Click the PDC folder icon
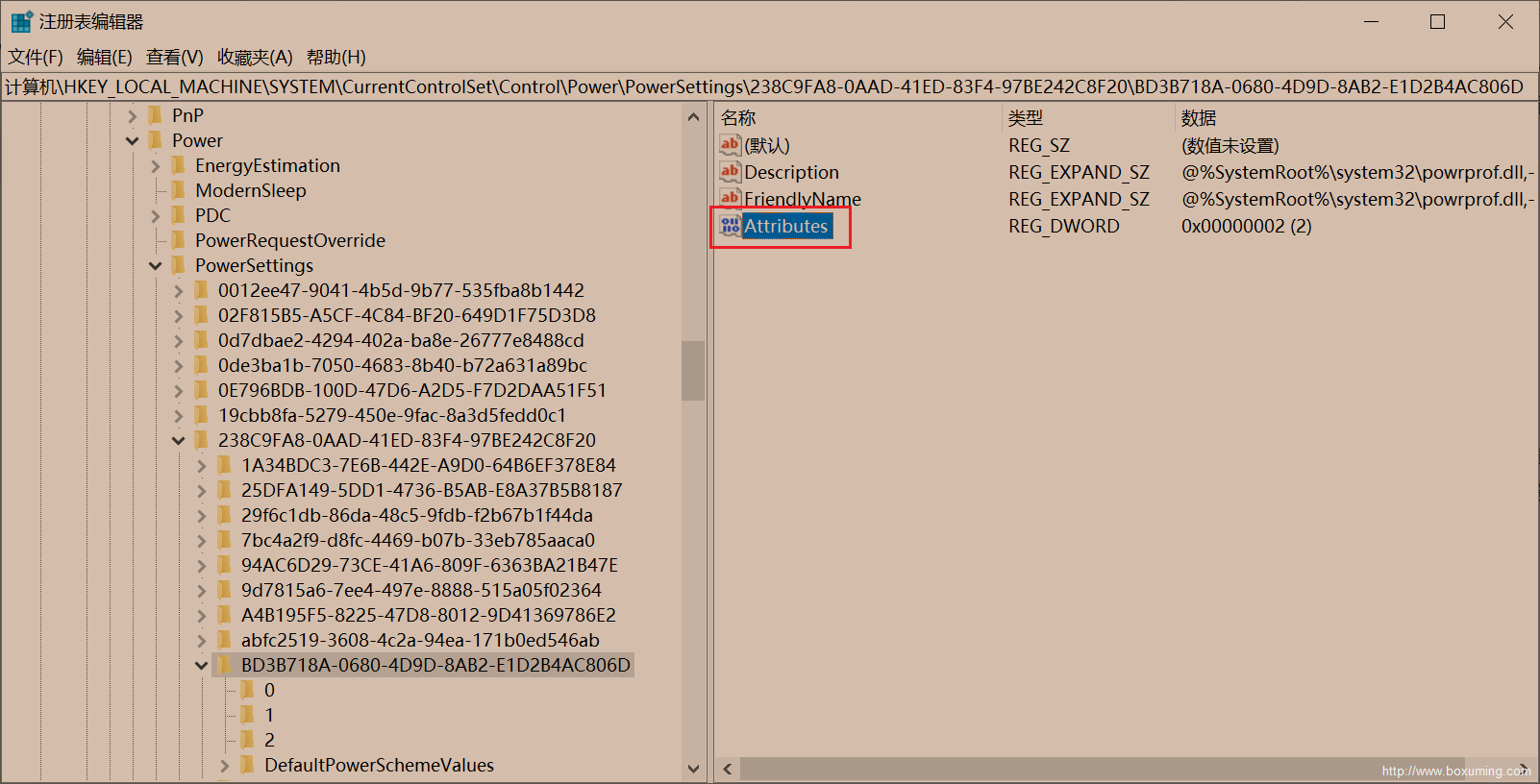Image resolution: width=1540 pixels, height=784 pixels. (x=179, y=215)
